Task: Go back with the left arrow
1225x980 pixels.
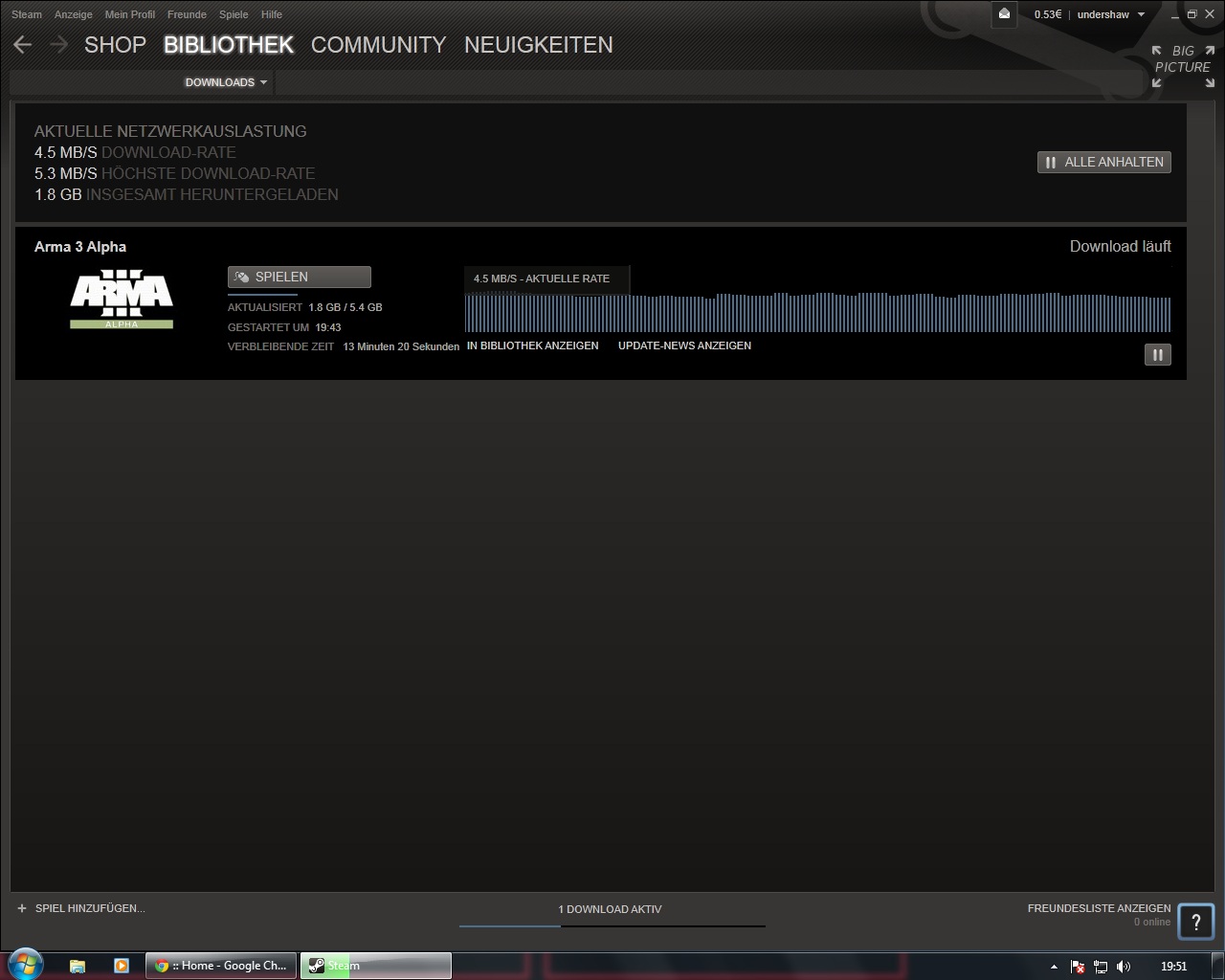Action: [x=23, y=45]
